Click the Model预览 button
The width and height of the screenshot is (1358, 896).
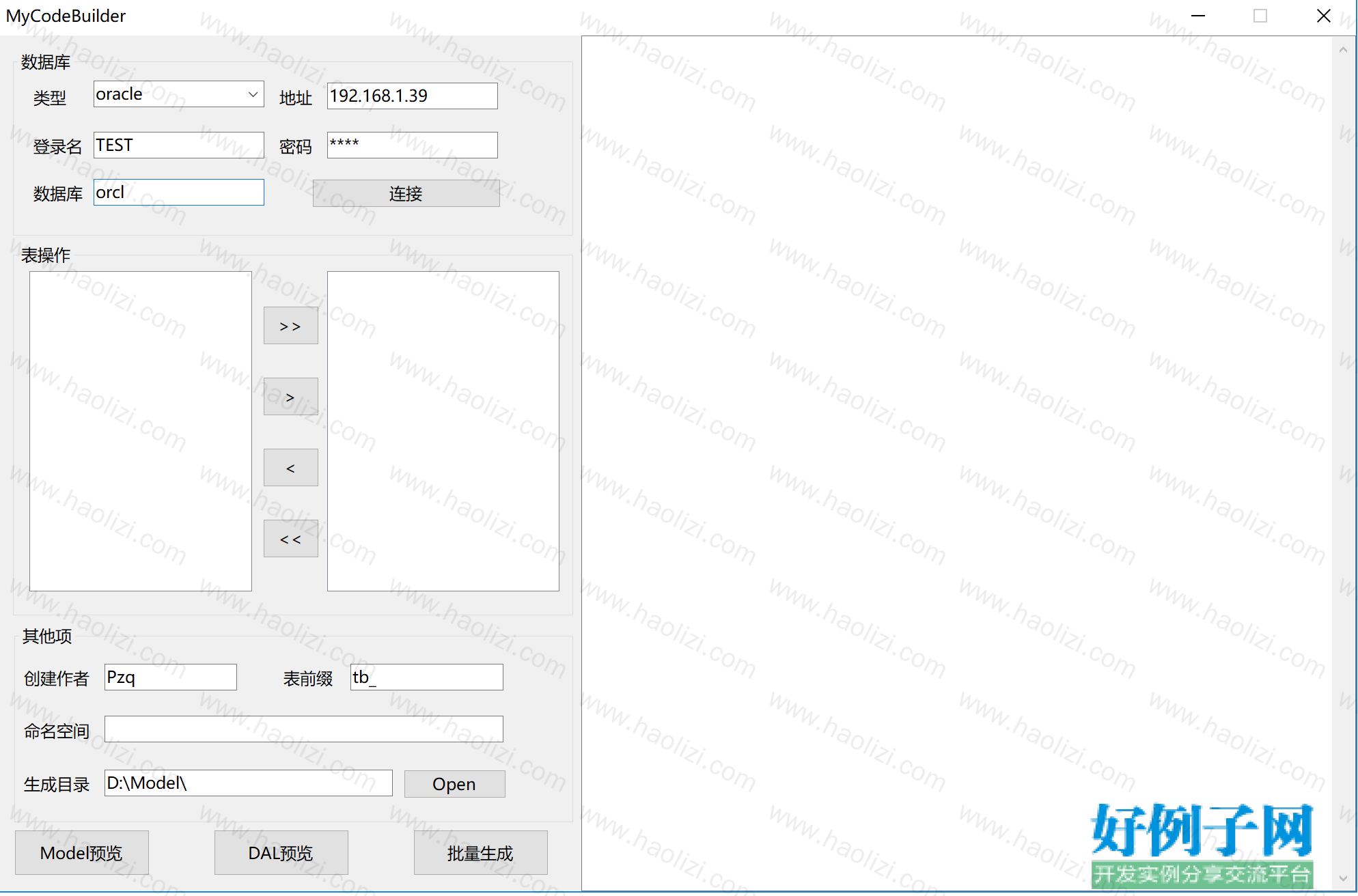[x=81, y=852]
